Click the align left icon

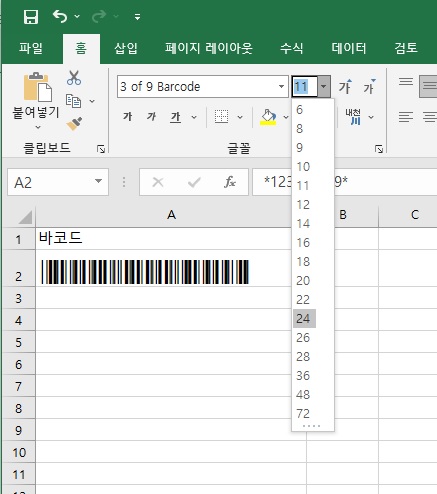[406, 117]
